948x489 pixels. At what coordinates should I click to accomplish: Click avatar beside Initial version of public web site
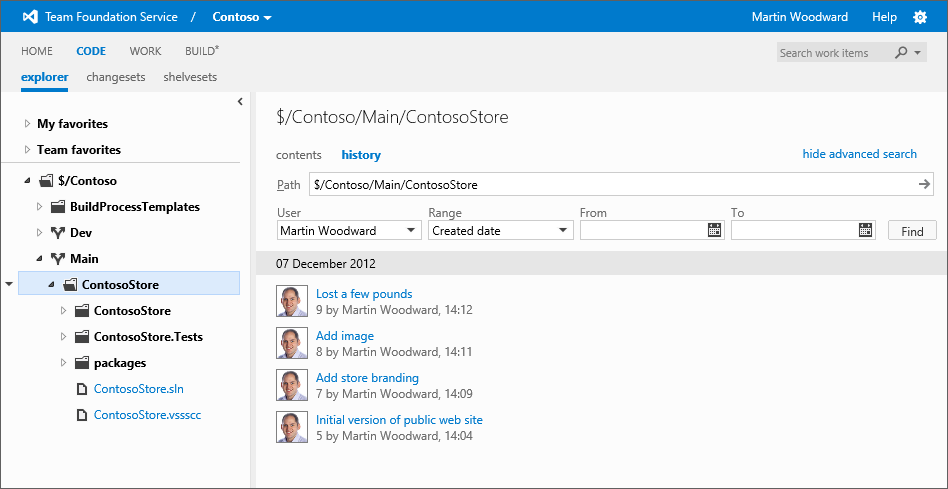click(x=291, y=427)
